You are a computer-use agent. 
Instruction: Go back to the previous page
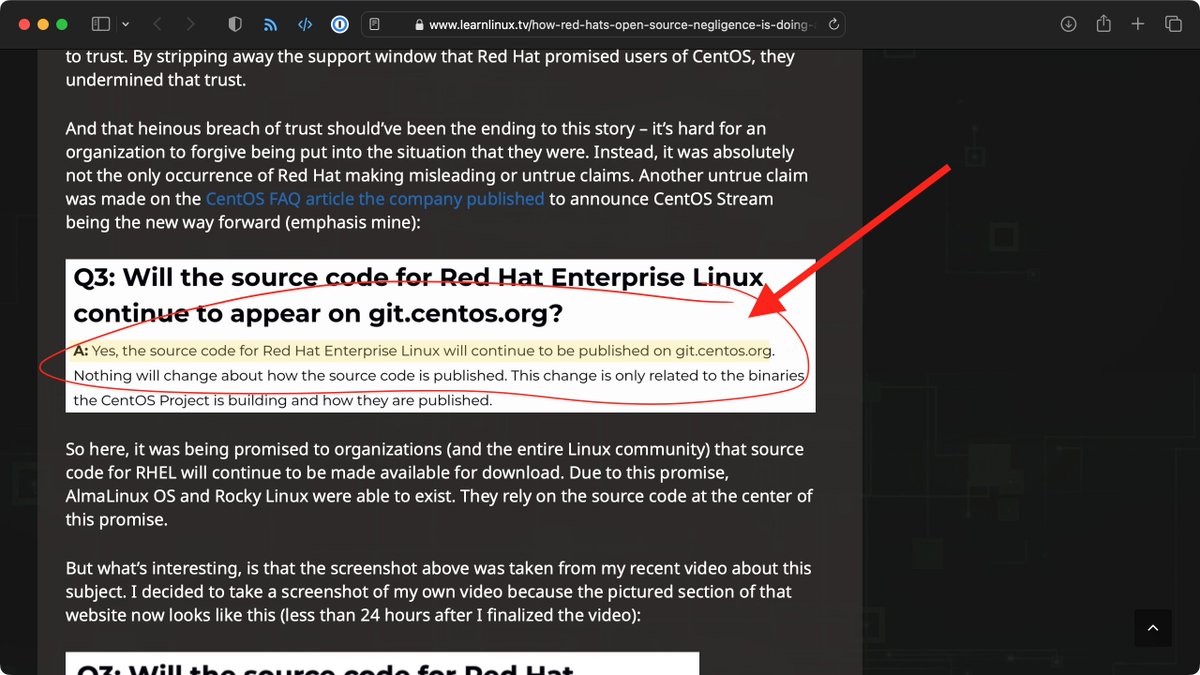157,24
